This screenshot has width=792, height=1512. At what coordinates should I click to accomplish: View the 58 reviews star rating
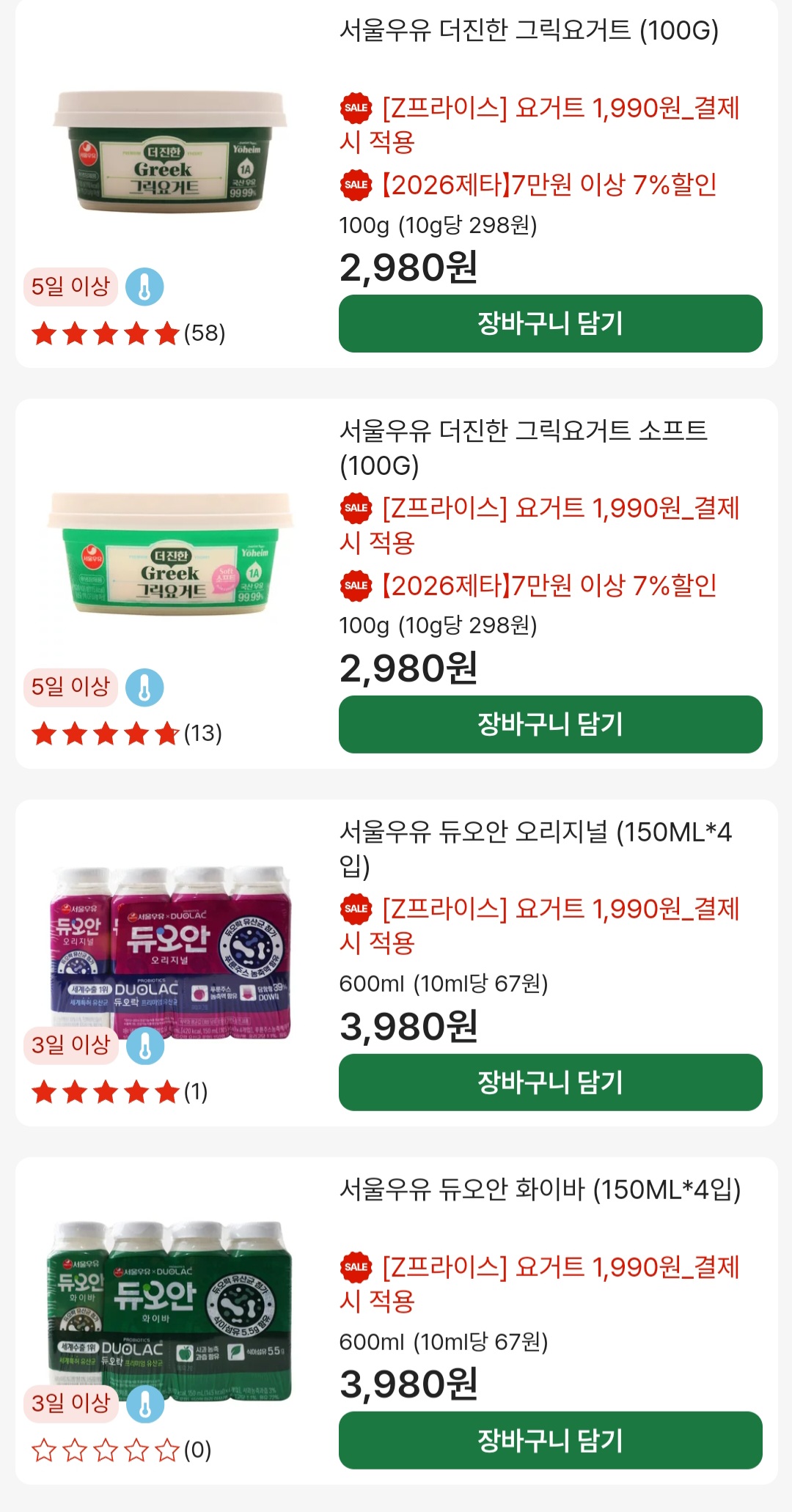[x=128, y=333]
